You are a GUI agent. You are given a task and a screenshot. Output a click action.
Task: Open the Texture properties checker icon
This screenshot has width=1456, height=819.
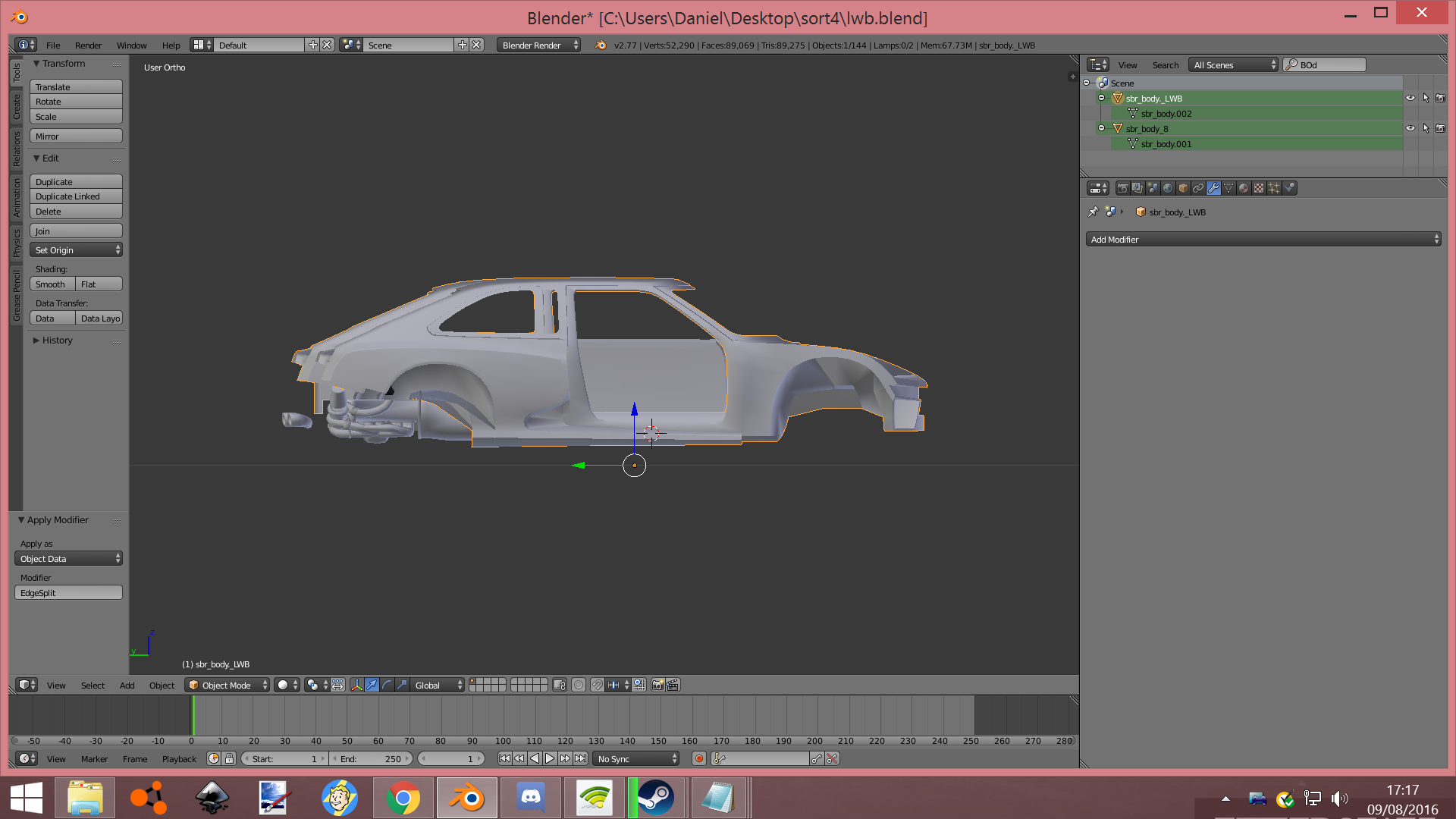pyautogui.click(x=1259, y=188)
